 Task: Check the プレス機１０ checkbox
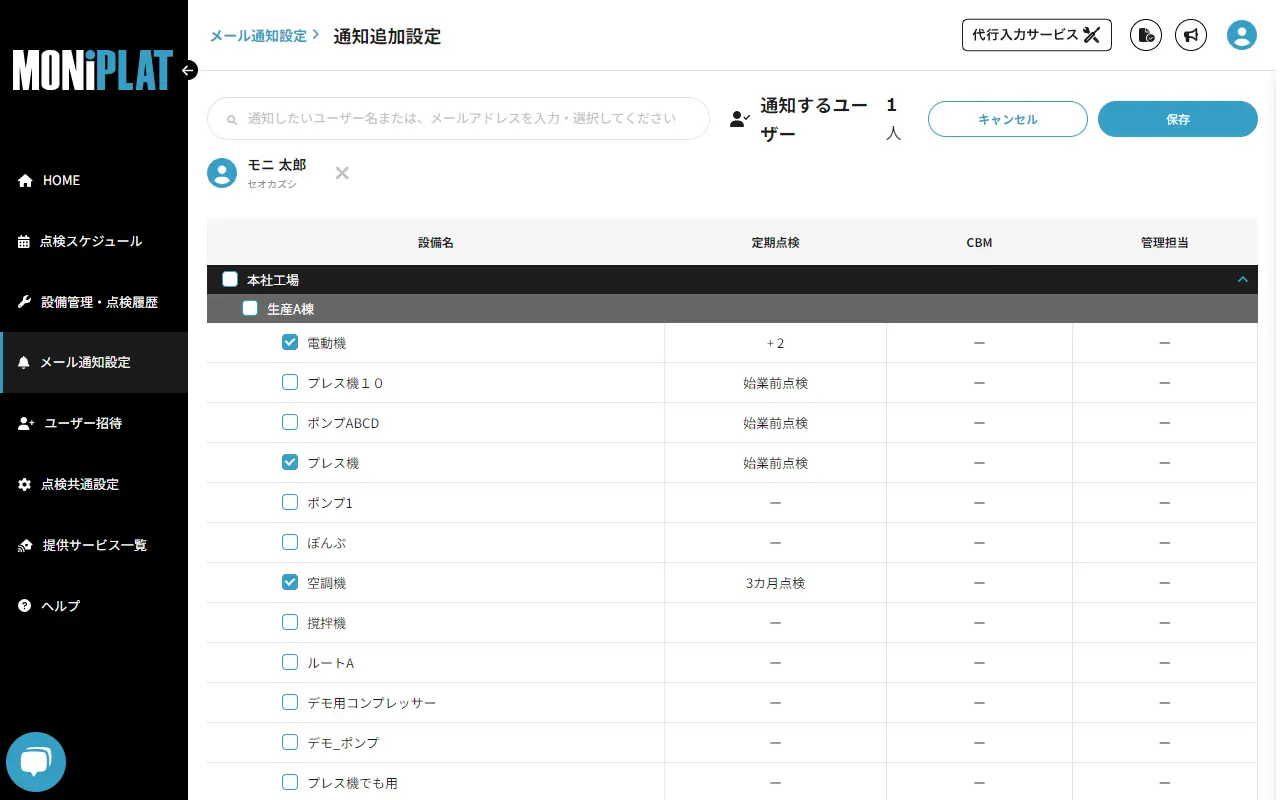click(x=290, y=382)
